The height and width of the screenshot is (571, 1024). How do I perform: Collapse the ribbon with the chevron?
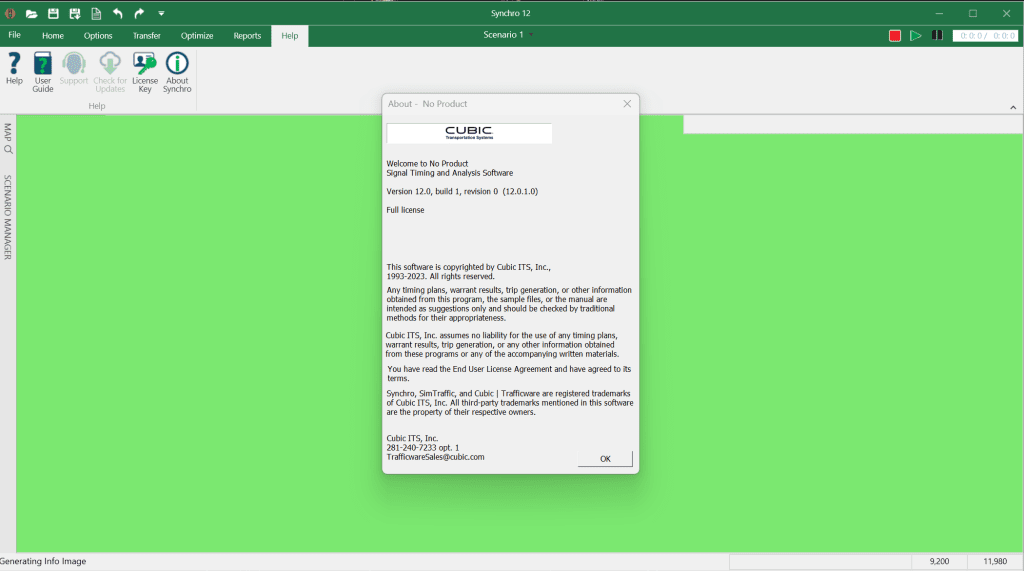pyautogui.click(x=1012, y=107)
